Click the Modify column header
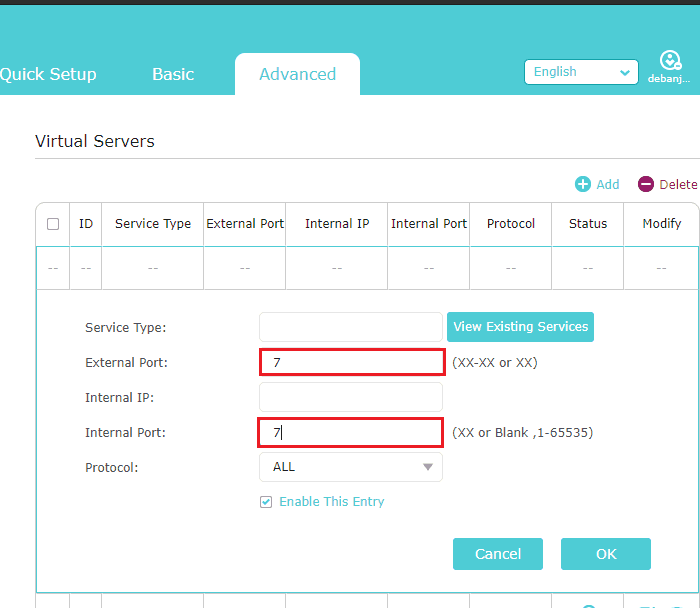This screenshot has height=608, width=700. tap(662, 224)
